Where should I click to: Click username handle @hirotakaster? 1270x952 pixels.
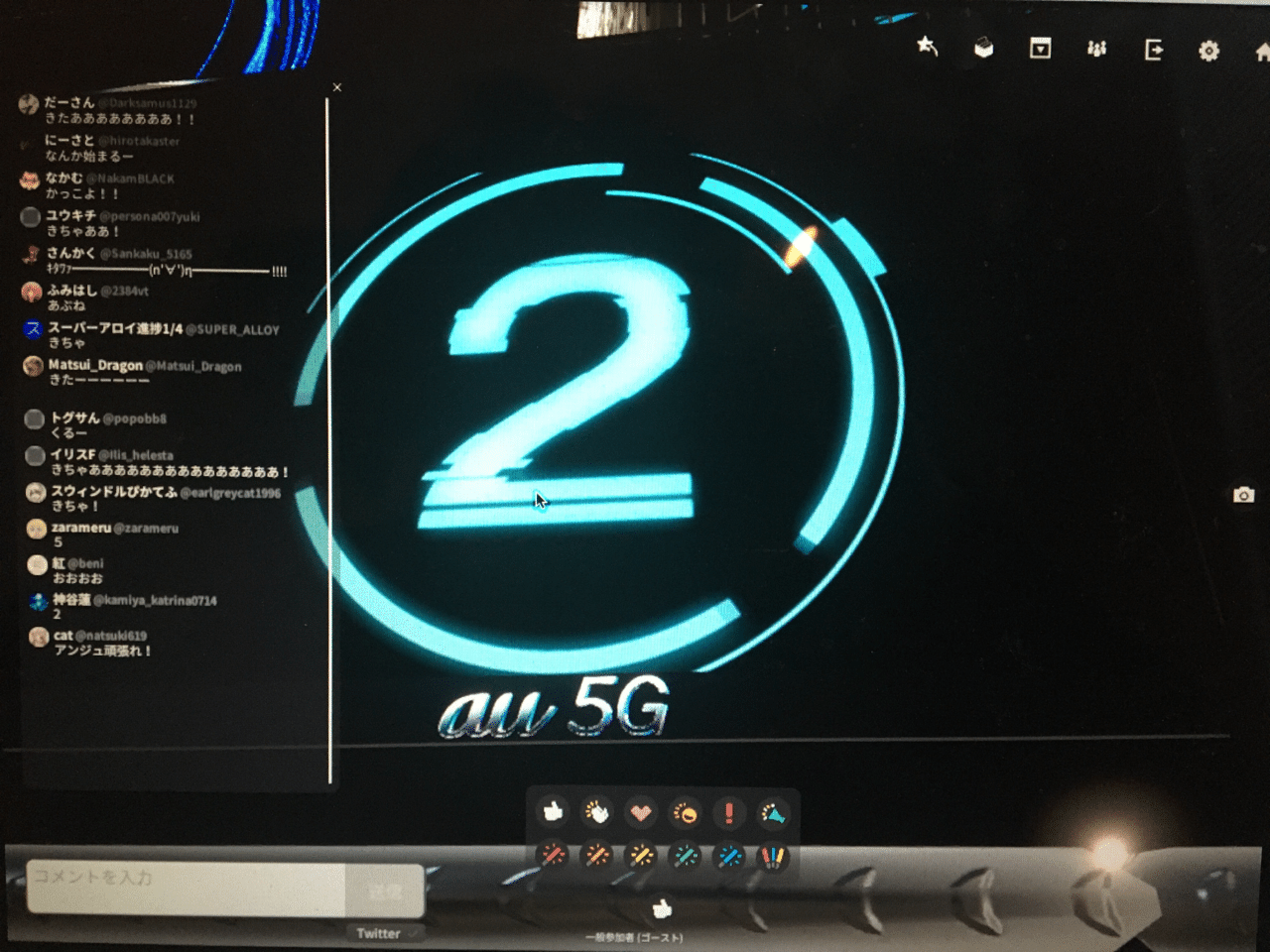[139, 141]
